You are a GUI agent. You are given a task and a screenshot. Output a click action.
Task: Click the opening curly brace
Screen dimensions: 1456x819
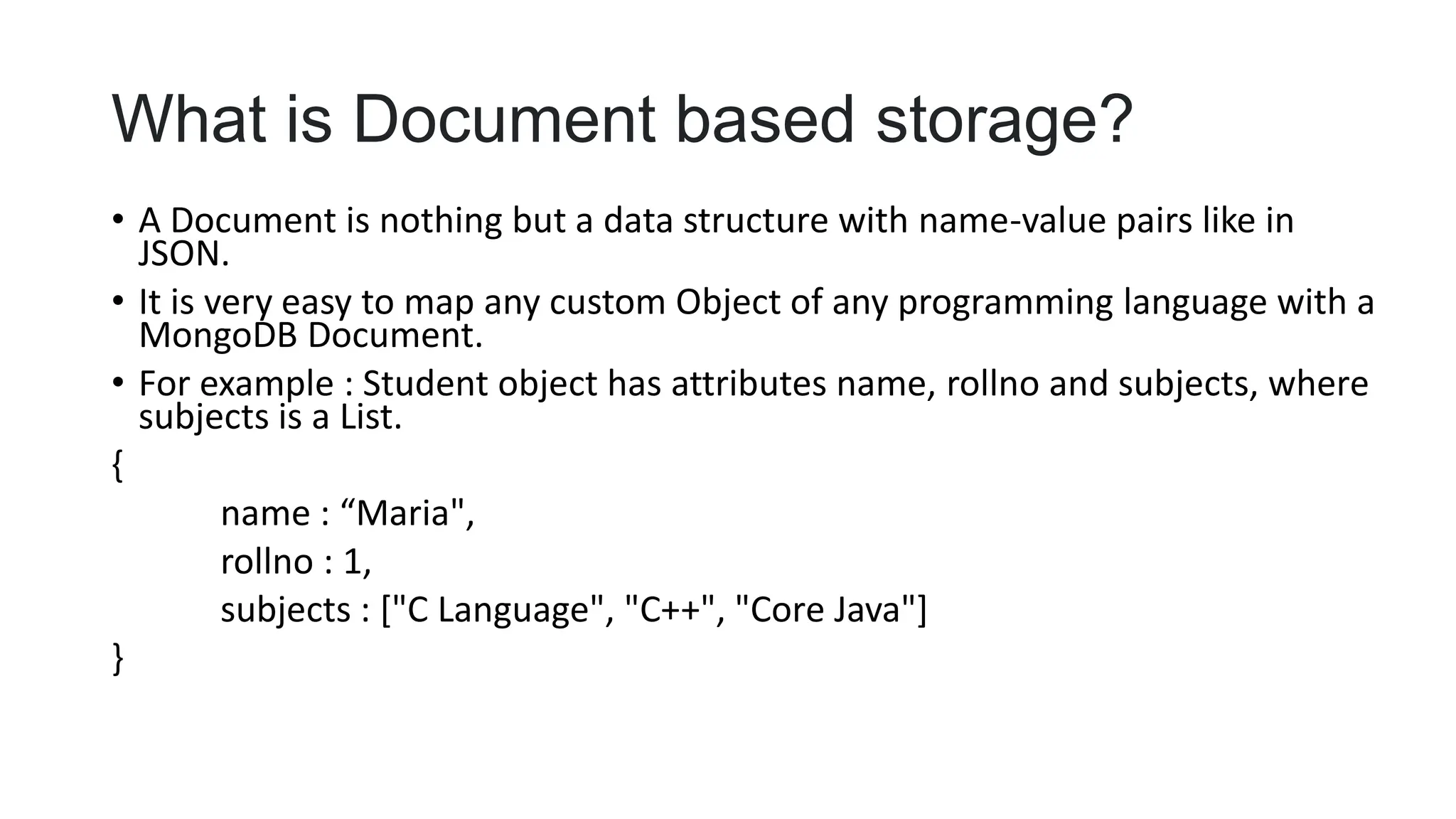pyautogui.click(x=118, y=466)
